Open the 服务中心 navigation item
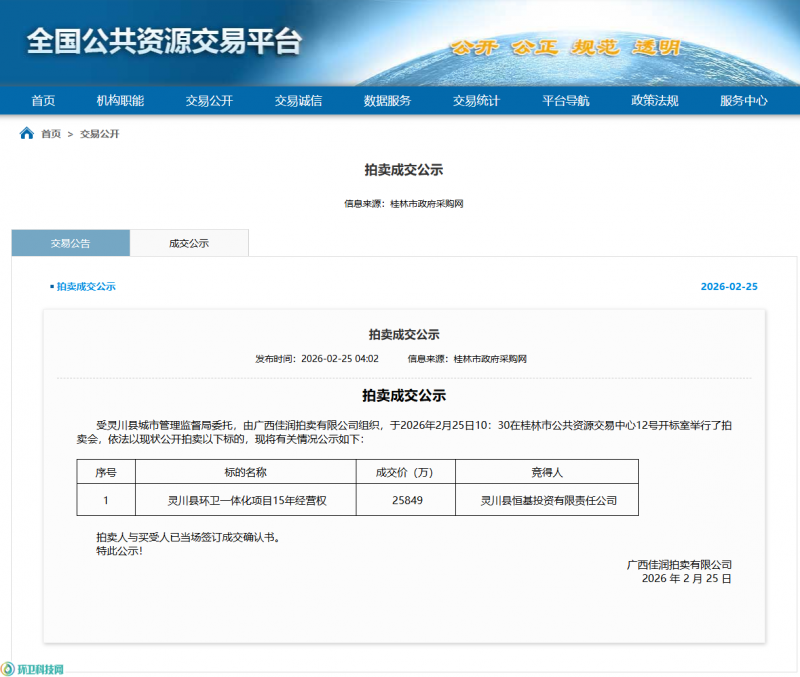The width and height of the screenshot is (800, 677). 744,101
